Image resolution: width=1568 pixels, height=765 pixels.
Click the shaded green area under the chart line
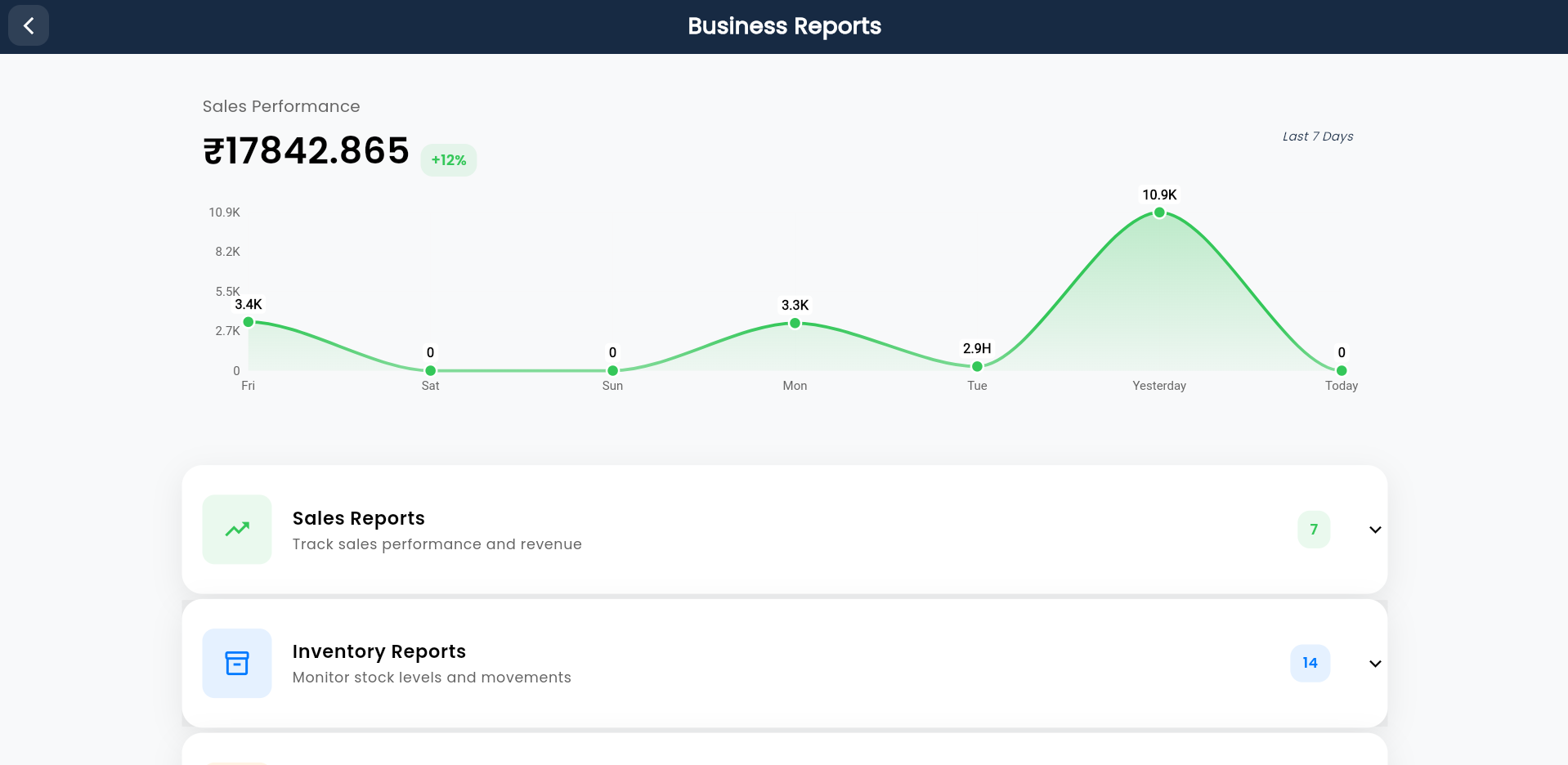1159,311
